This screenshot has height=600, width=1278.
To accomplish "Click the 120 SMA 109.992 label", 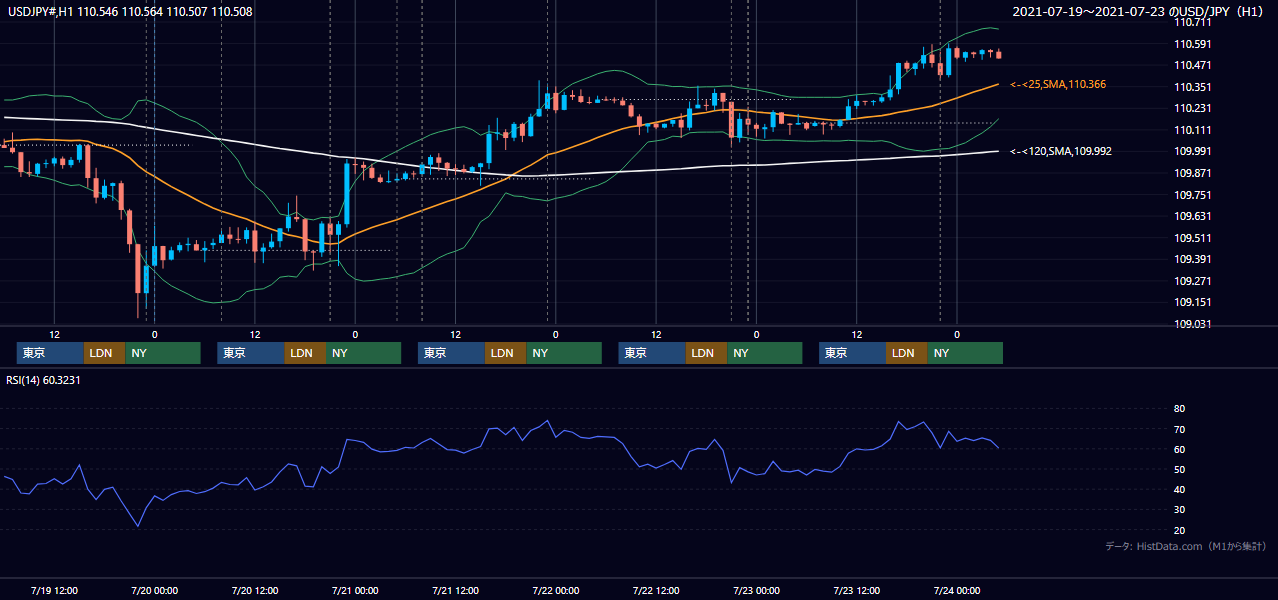I will click(1061, 151).
